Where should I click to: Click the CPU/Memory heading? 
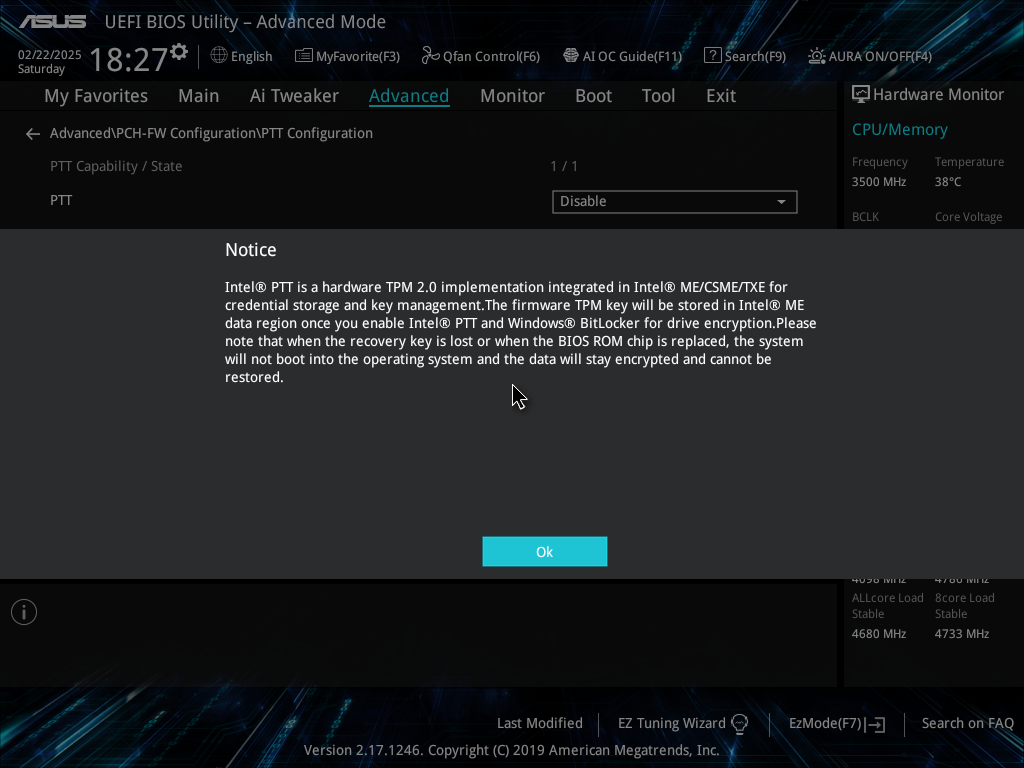pos(899,129)
